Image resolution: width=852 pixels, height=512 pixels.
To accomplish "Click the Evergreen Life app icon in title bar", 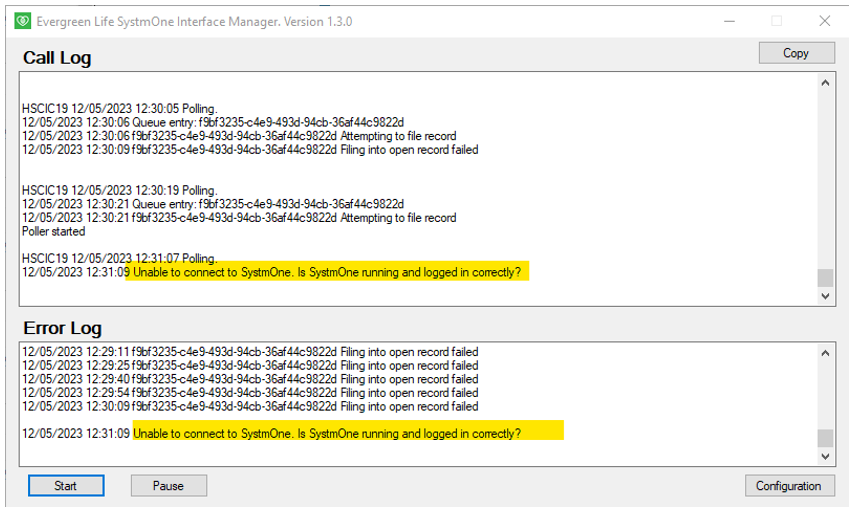I will [22, 21].
